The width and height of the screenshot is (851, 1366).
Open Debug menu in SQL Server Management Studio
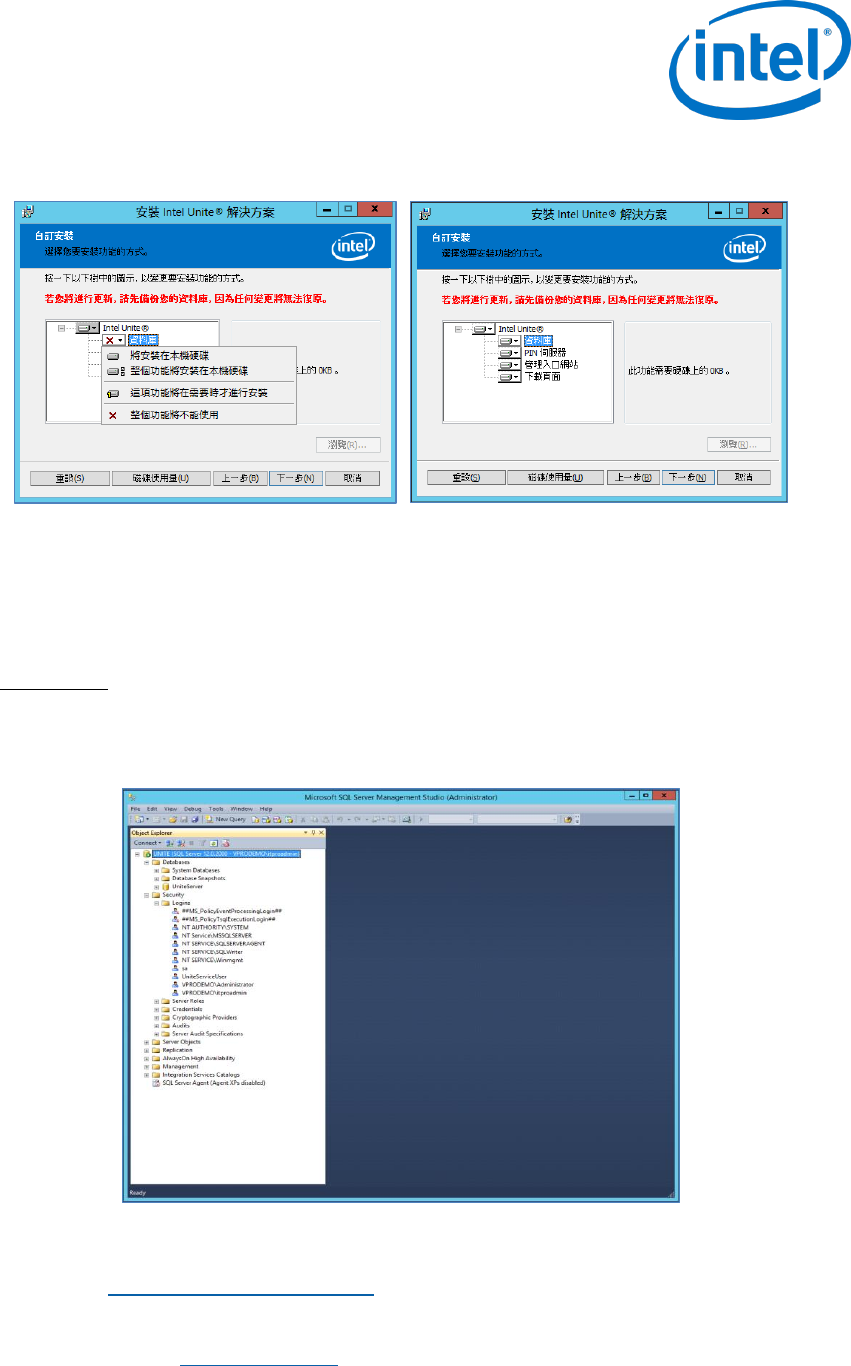point(192,809)
